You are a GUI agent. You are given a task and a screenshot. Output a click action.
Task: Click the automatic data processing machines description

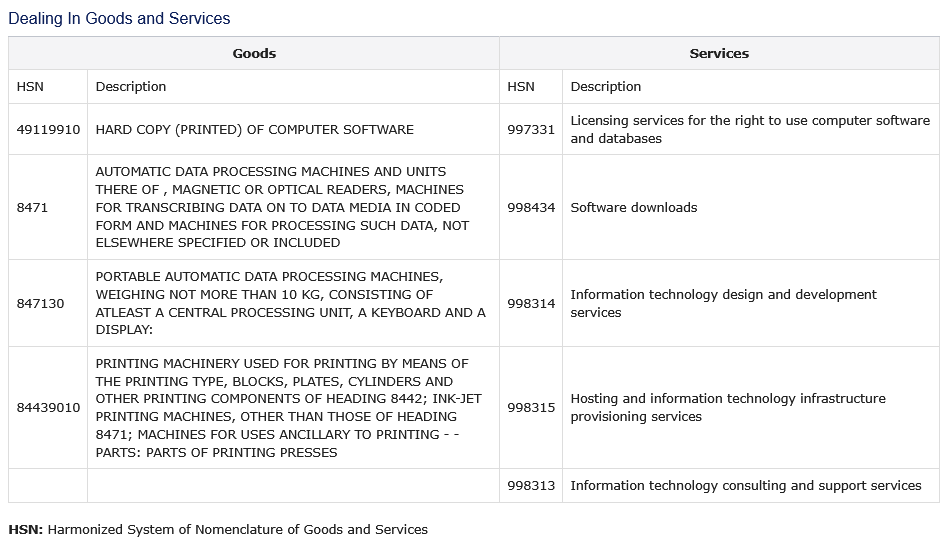[x=282, y=207]
